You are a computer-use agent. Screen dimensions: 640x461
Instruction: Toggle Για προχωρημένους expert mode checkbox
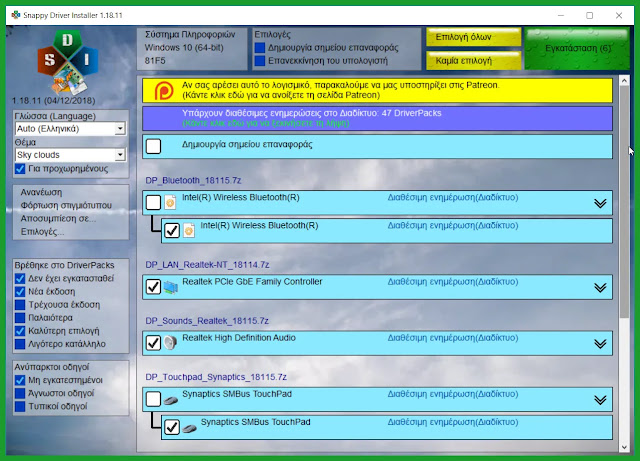(20, 169)
